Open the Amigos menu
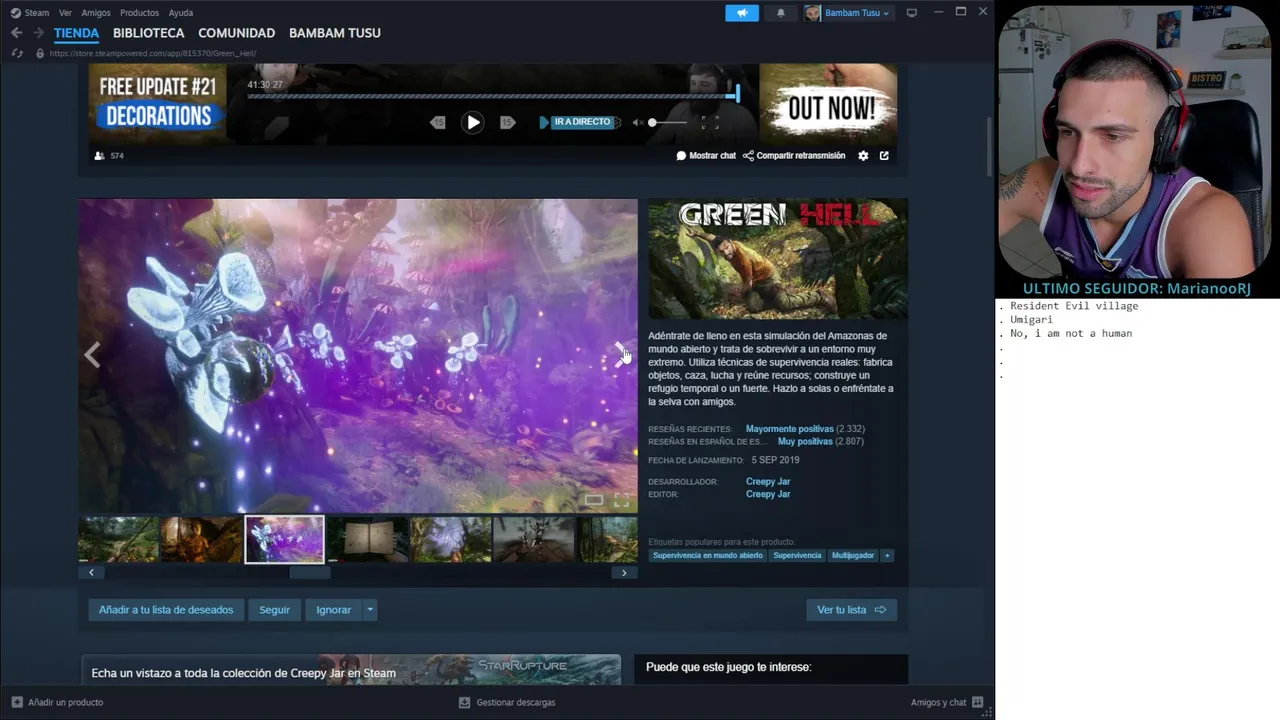Viewport: 1280px width, 720px height. (x=96, y=13)
